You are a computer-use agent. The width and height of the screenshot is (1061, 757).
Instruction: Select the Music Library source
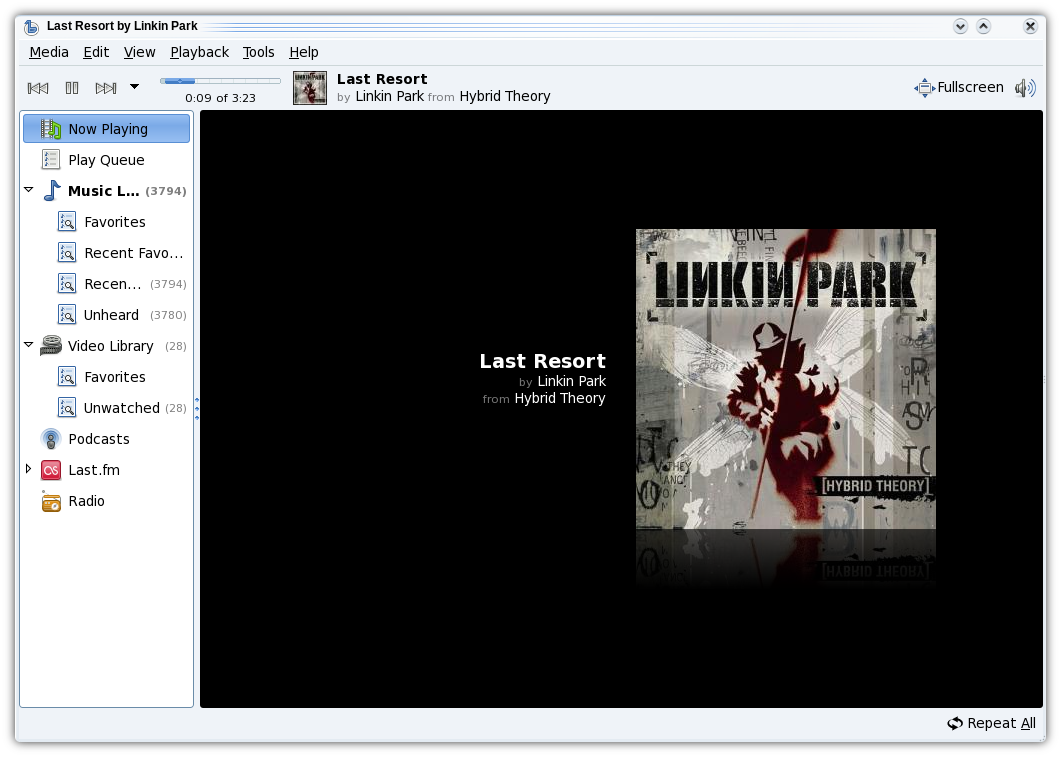tap(104, 191)
